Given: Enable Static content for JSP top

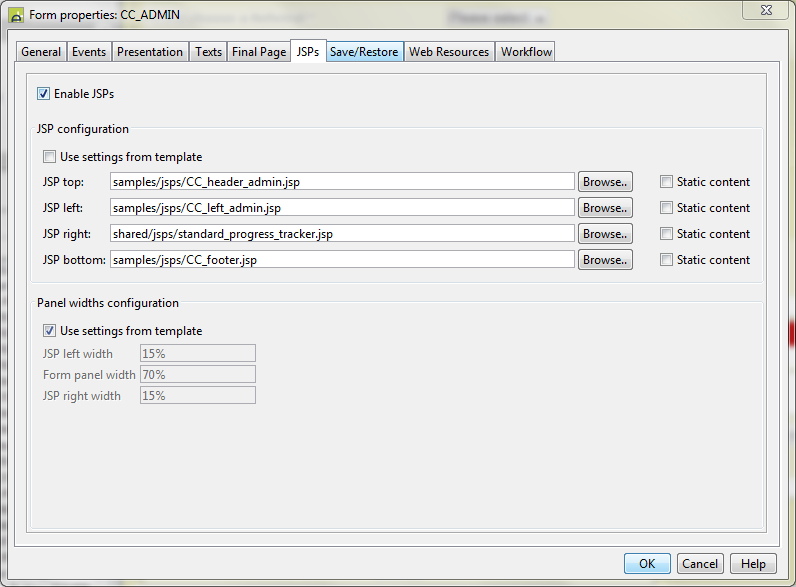Looking at the screenshot, I should [x=667, y=182].
